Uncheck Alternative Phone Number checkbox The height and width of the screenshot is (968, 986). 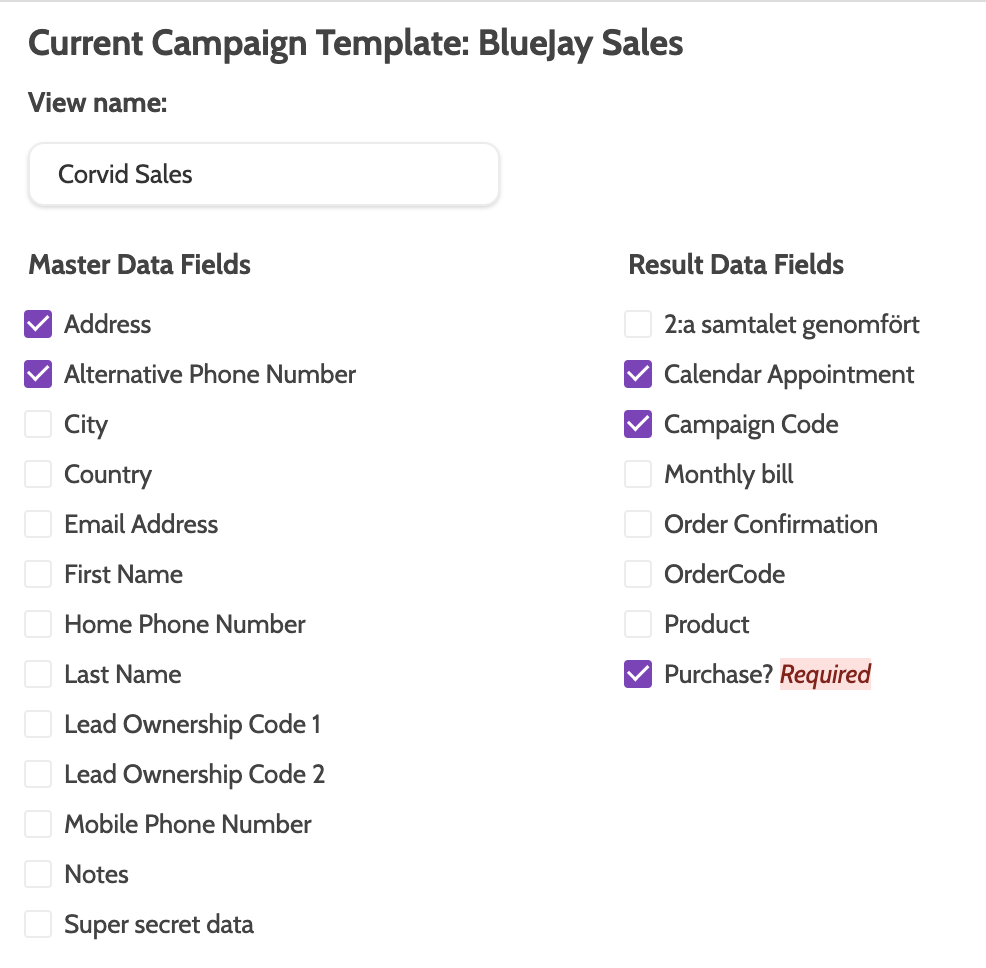38,374
